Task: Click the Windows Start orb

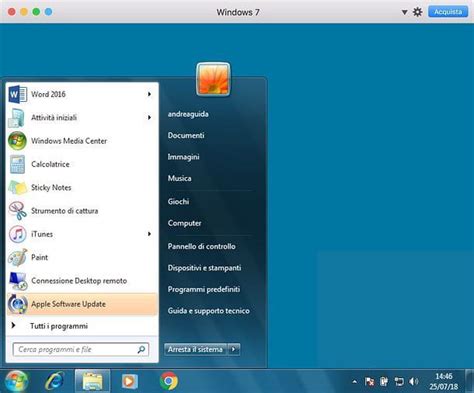Action: coord(16,381)
